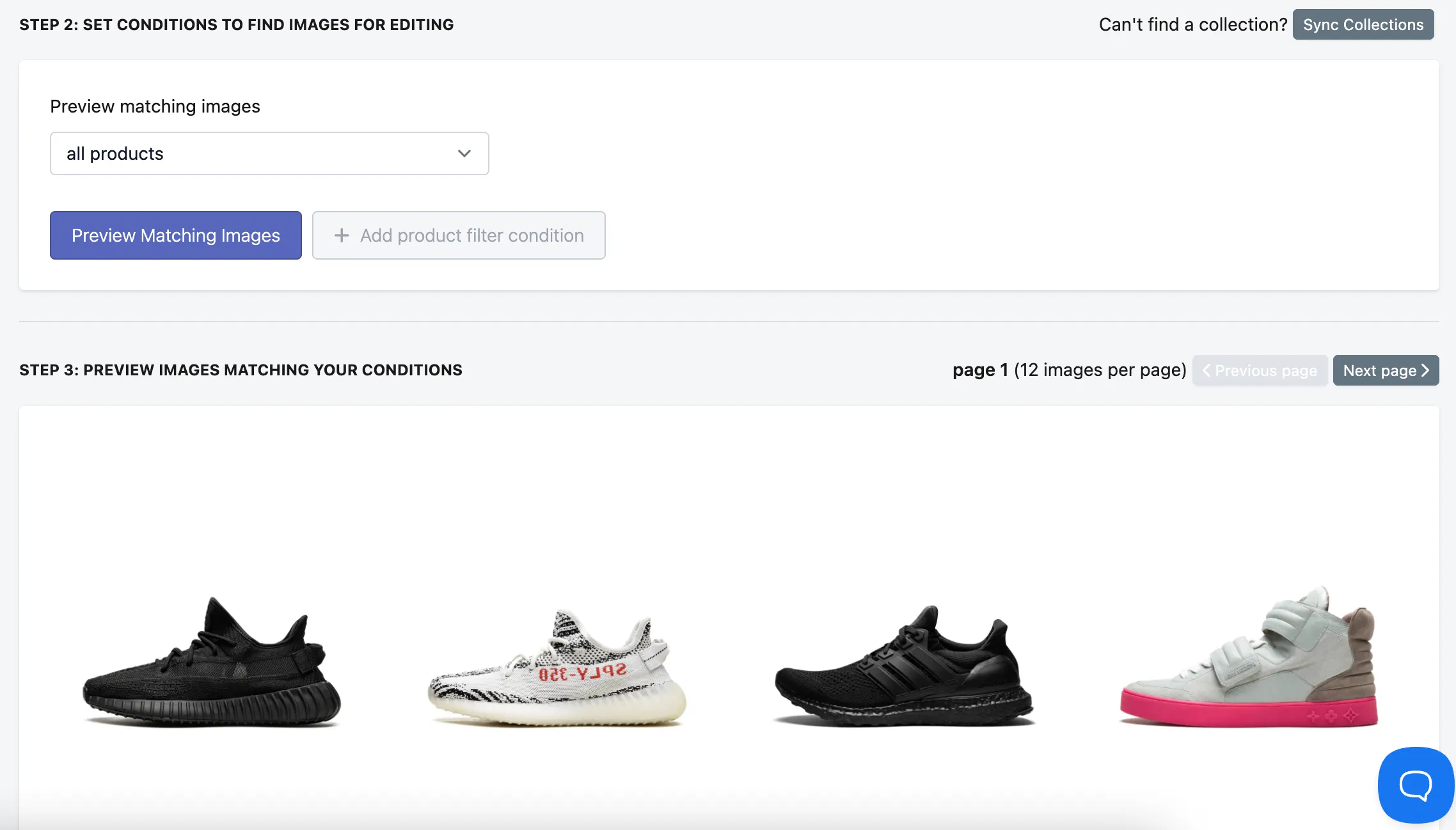Click the plus icon for filter condition
The width and height of the screenshot is (1456, 830).
[x=342, y=235]
